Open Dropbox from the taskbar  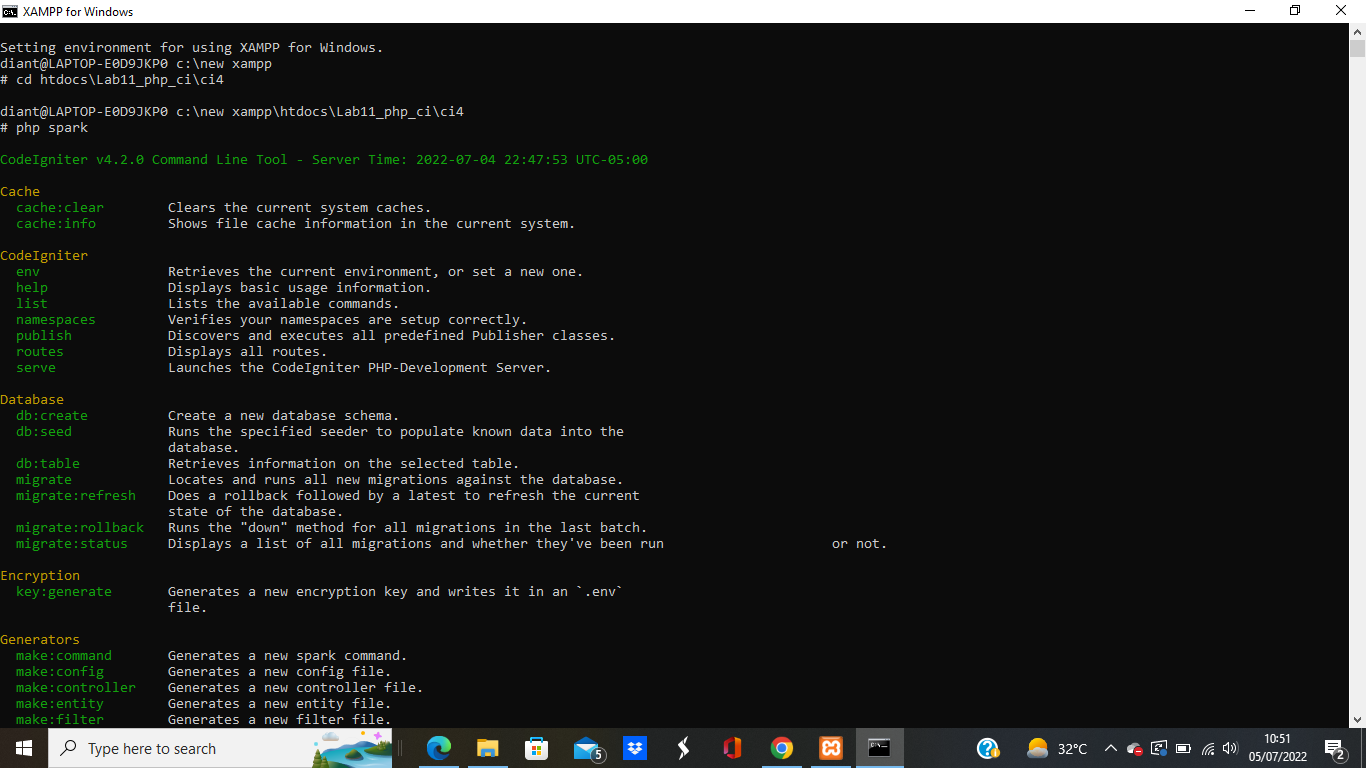pos(634,748)
